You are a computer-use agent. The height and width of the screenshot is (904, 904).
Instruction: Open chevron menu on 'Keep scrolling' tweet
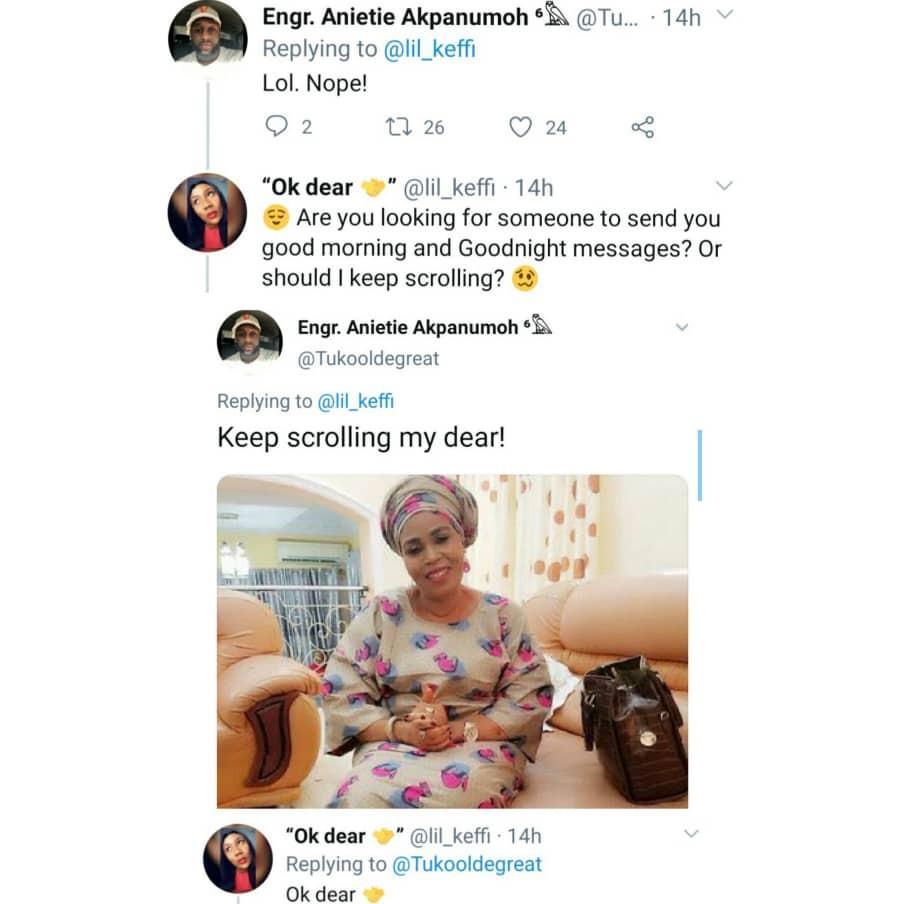pos(682,327)
